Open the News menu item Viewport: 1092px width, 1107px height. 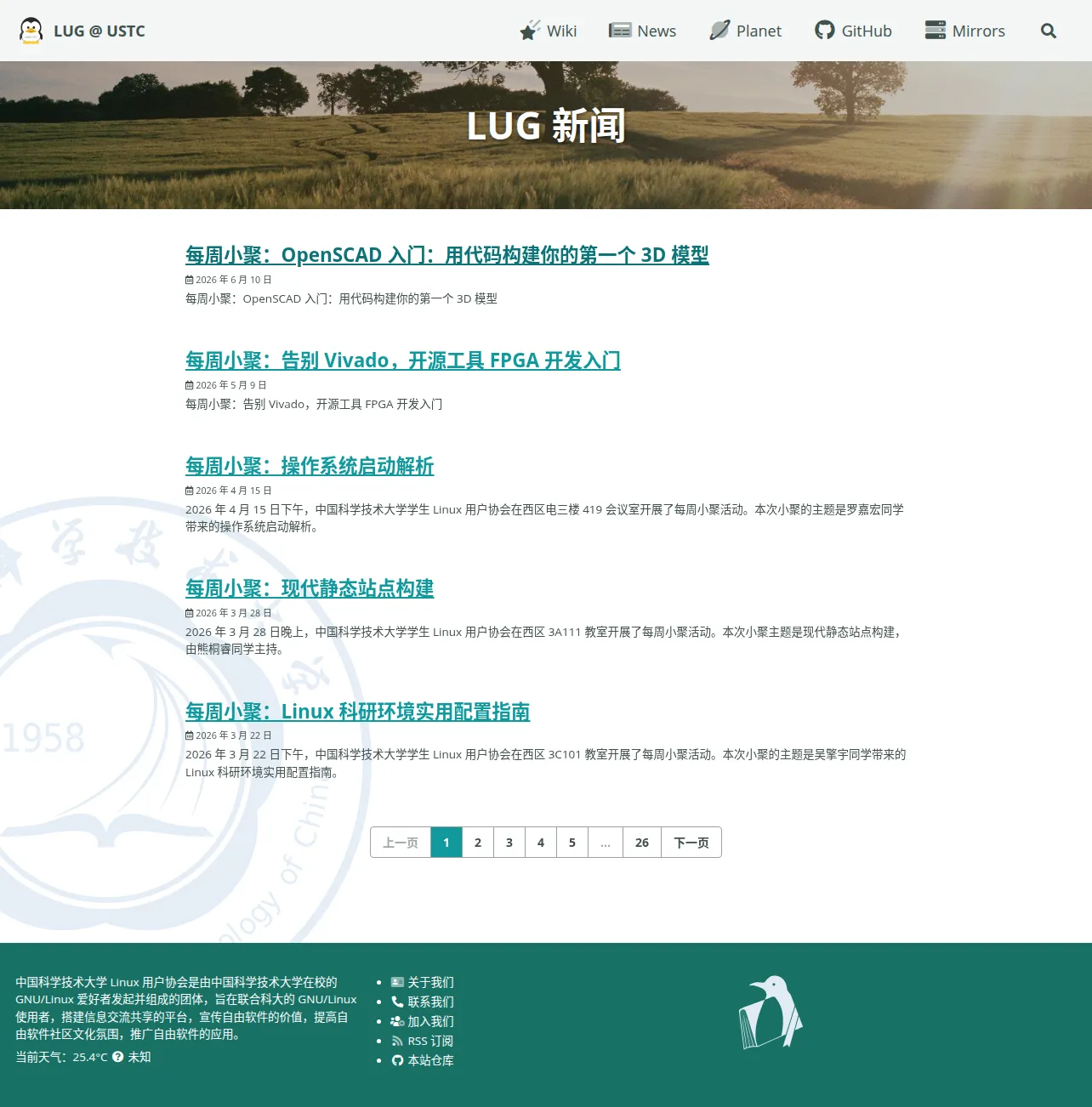[x=643, y=31]
